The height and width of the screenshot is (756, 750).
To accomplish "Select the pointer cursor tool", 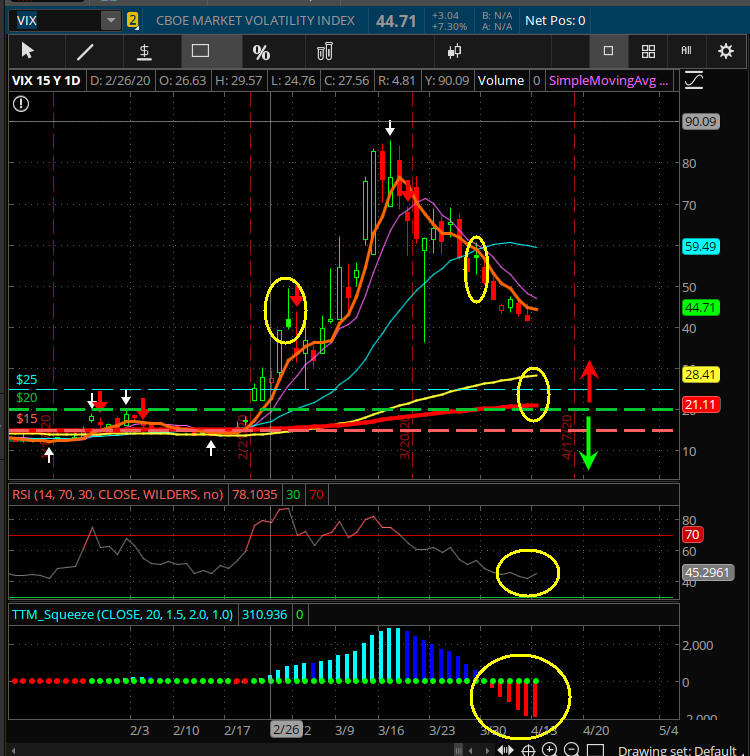I will [28, 51].
